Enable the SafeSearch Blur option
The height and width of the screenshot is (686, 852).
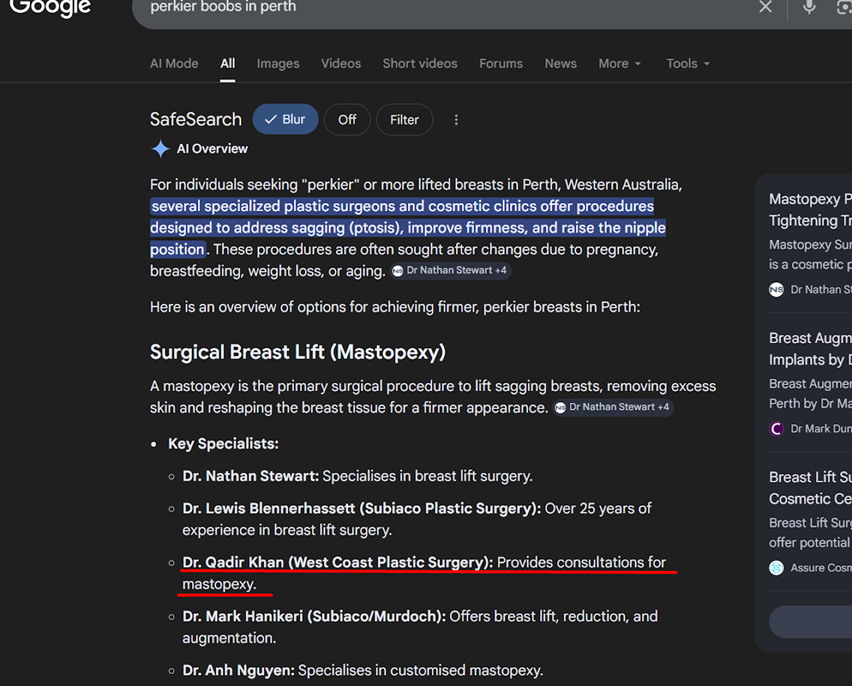tap(285, 120)
